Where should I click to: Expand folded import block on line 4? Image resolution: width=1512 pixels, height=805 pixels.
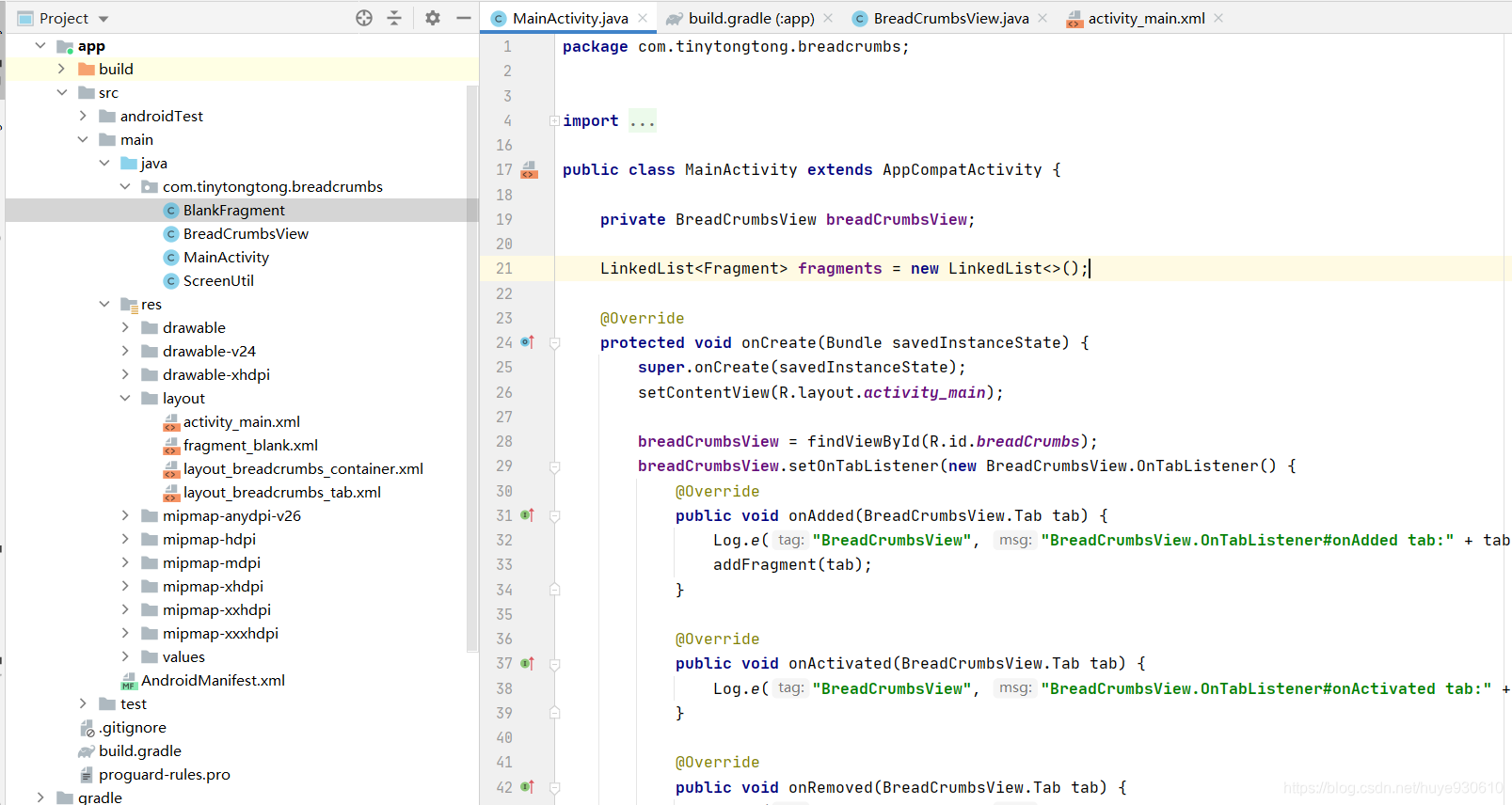tap(555, 120)
